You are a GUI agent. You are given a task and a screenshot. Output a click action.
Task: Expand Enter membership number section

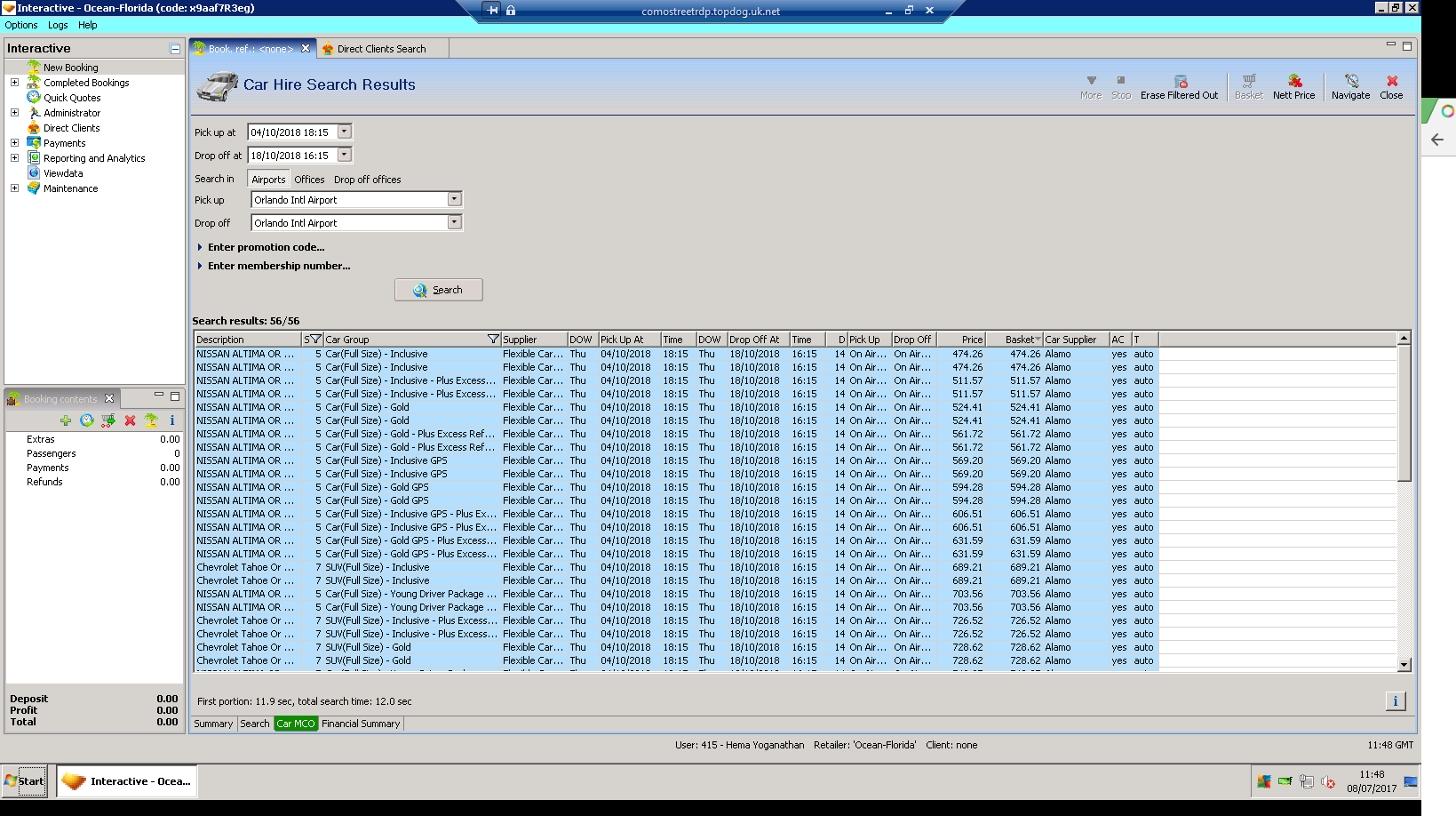pos(200,266)
